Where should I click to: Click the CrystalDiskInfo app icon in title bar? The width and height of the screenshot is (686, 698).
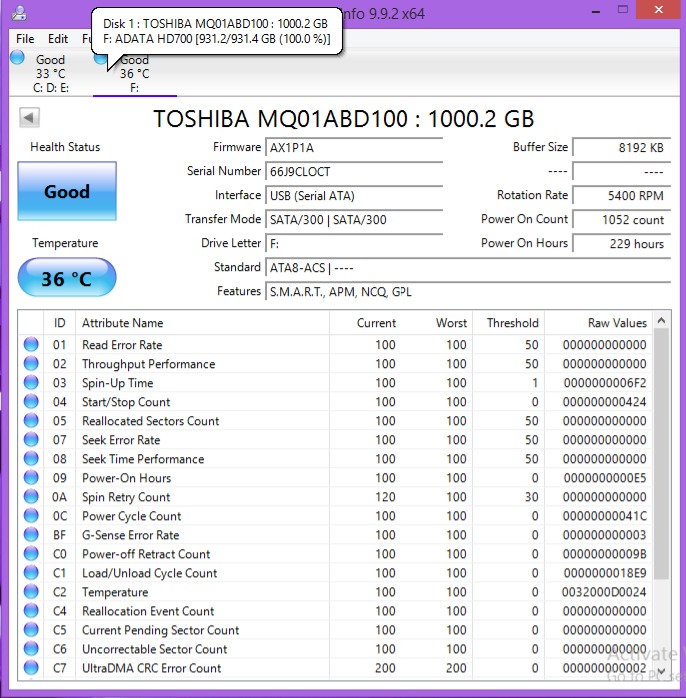(19, 13)
